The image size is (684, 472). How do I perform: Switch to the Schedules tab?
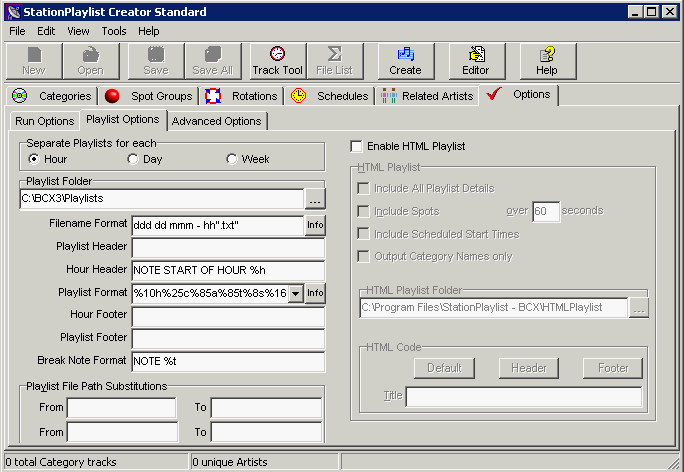coord(330,96)
